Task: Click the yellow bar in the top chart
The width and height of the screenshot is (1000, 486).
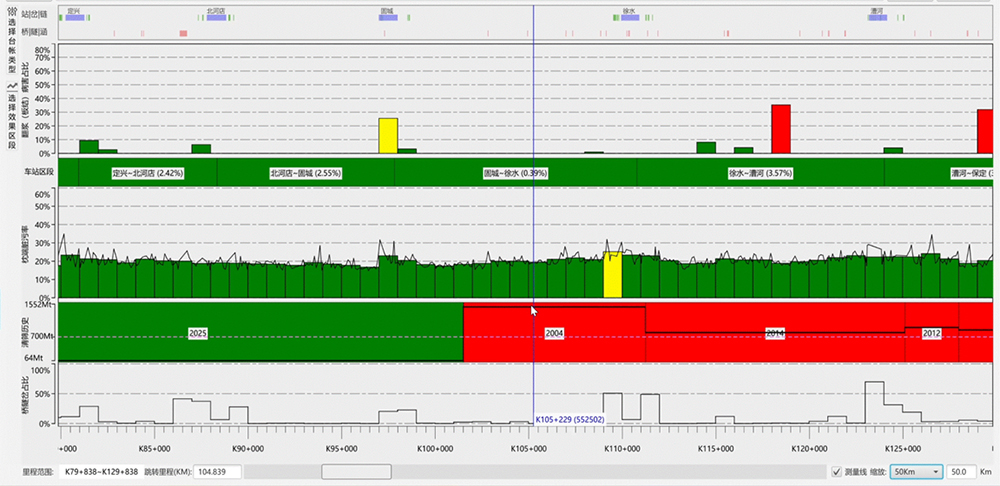Action: tap(388, 136)
